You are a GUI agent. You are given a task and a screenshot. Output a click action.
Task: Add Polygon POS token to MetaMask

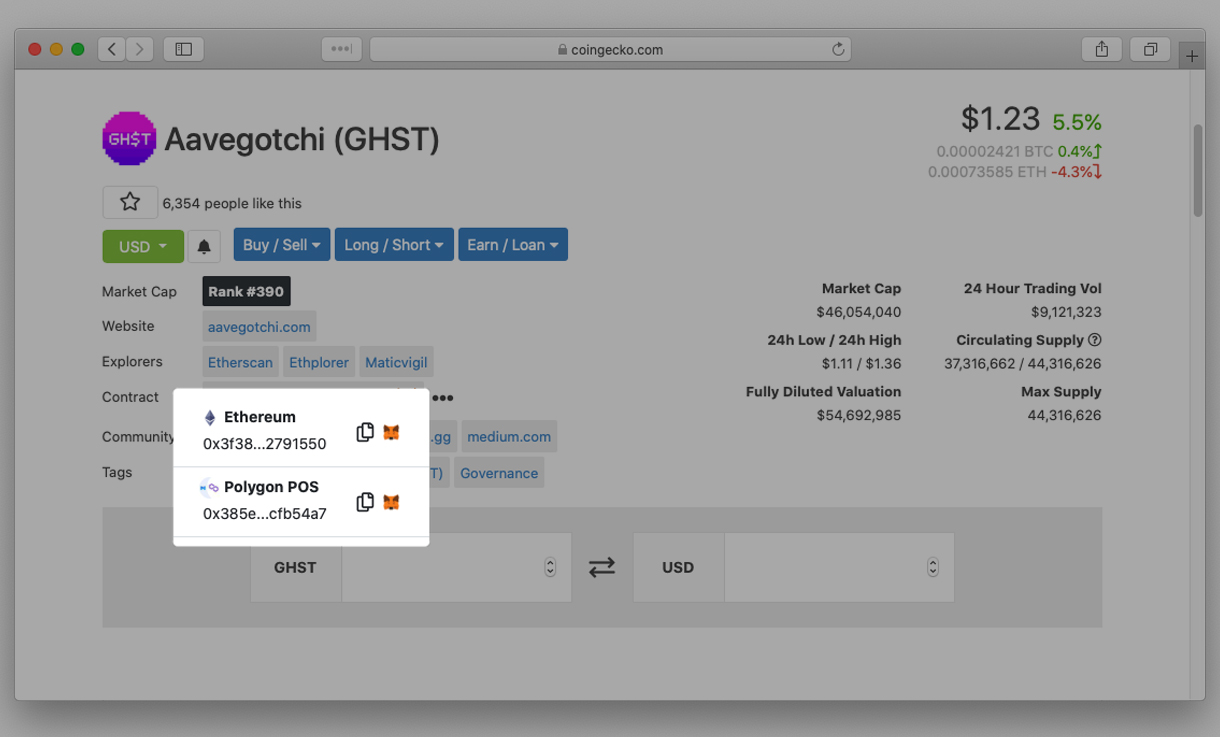click(392, 502)
